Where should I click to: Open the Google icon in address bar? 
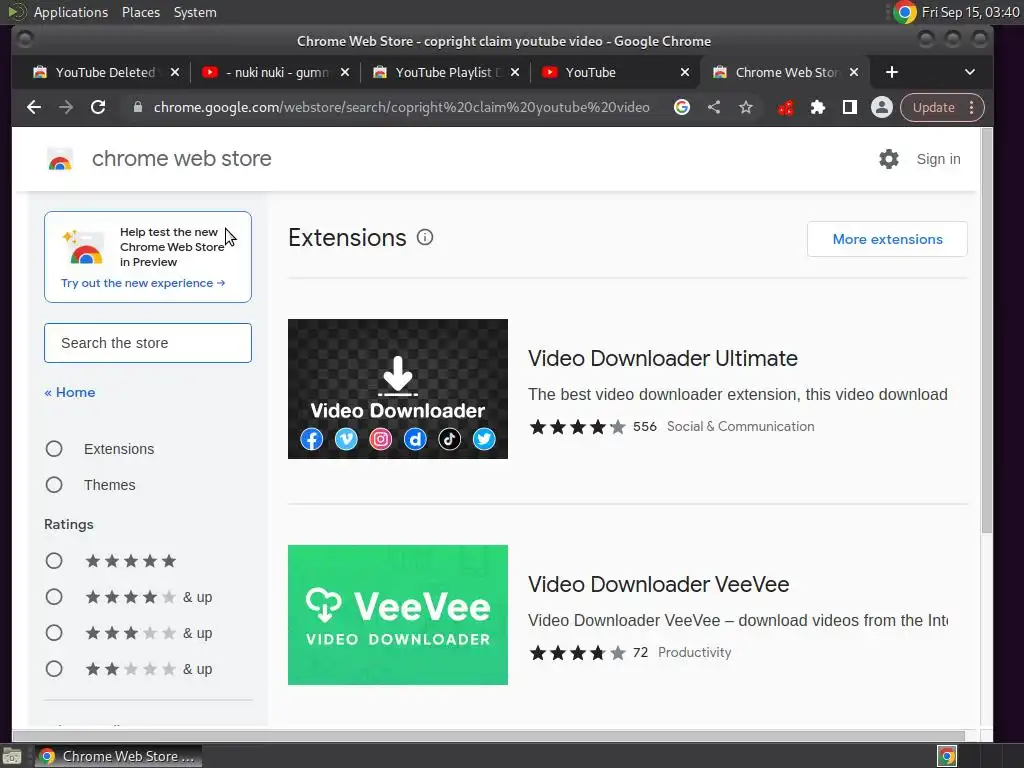(682, 107)
